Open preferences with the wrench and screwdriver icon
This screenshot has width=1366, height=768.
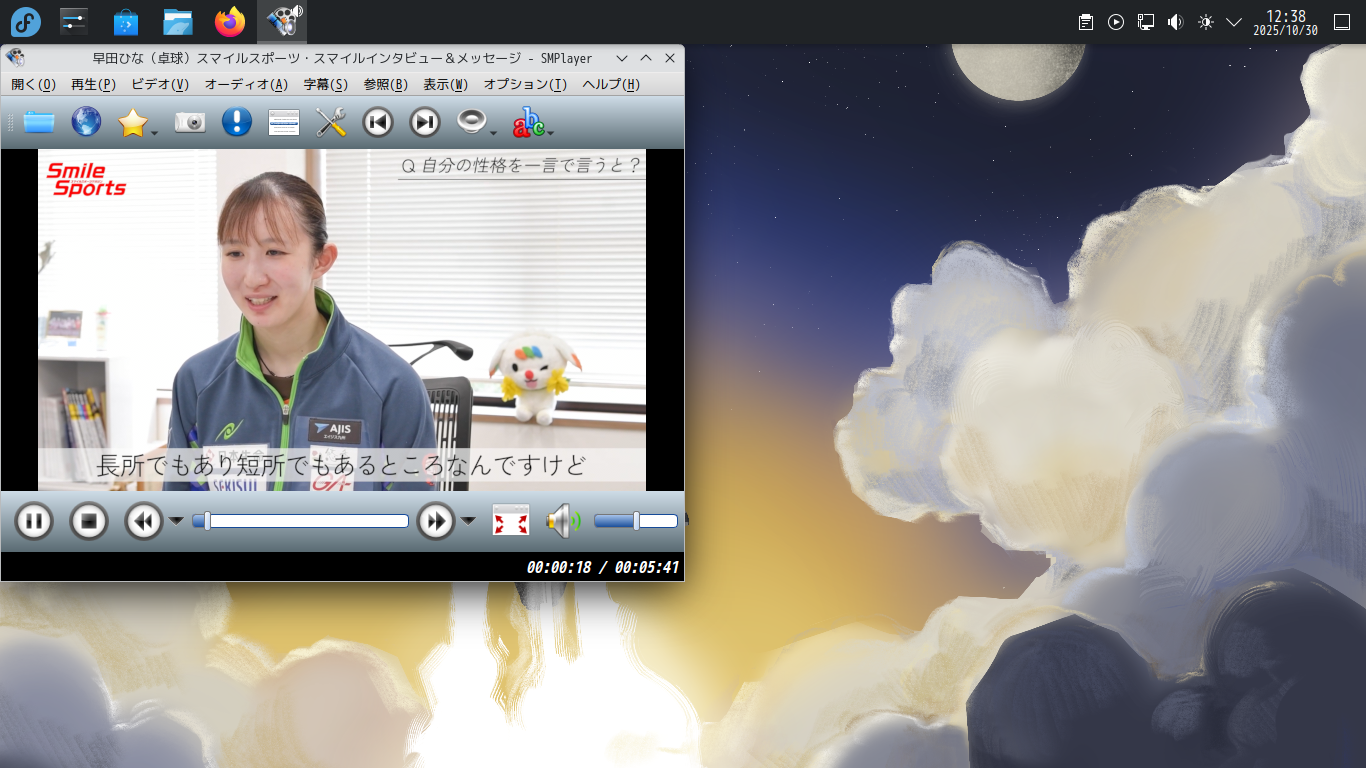331,122
